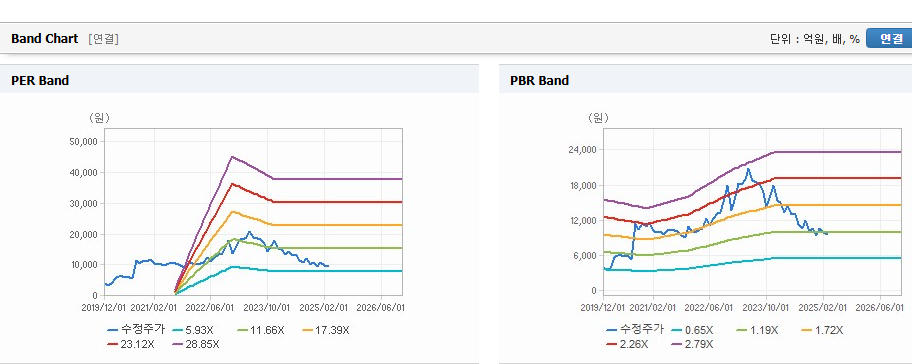Image resolution: width=912 pixels, height=364 pixels.
Task: Click 18,000 y-axis label in PBR chart
Action: pos(583,185)
